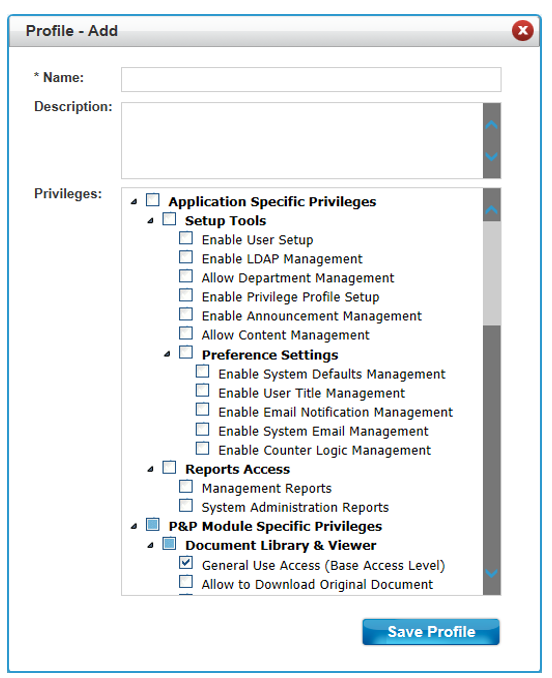This screenshot has width=552, height=678.
Task: Click the description box scroll up arrow
Action: [491, 125]
